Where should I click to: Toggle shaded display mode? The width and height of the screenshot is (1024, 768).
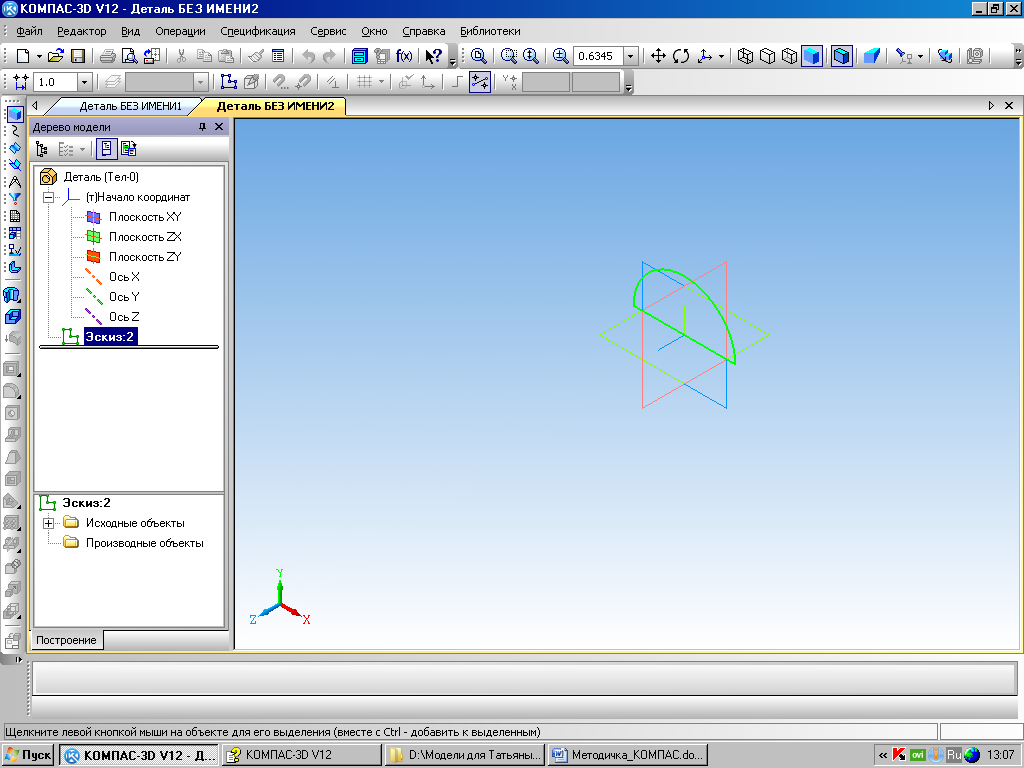point(812,56)
